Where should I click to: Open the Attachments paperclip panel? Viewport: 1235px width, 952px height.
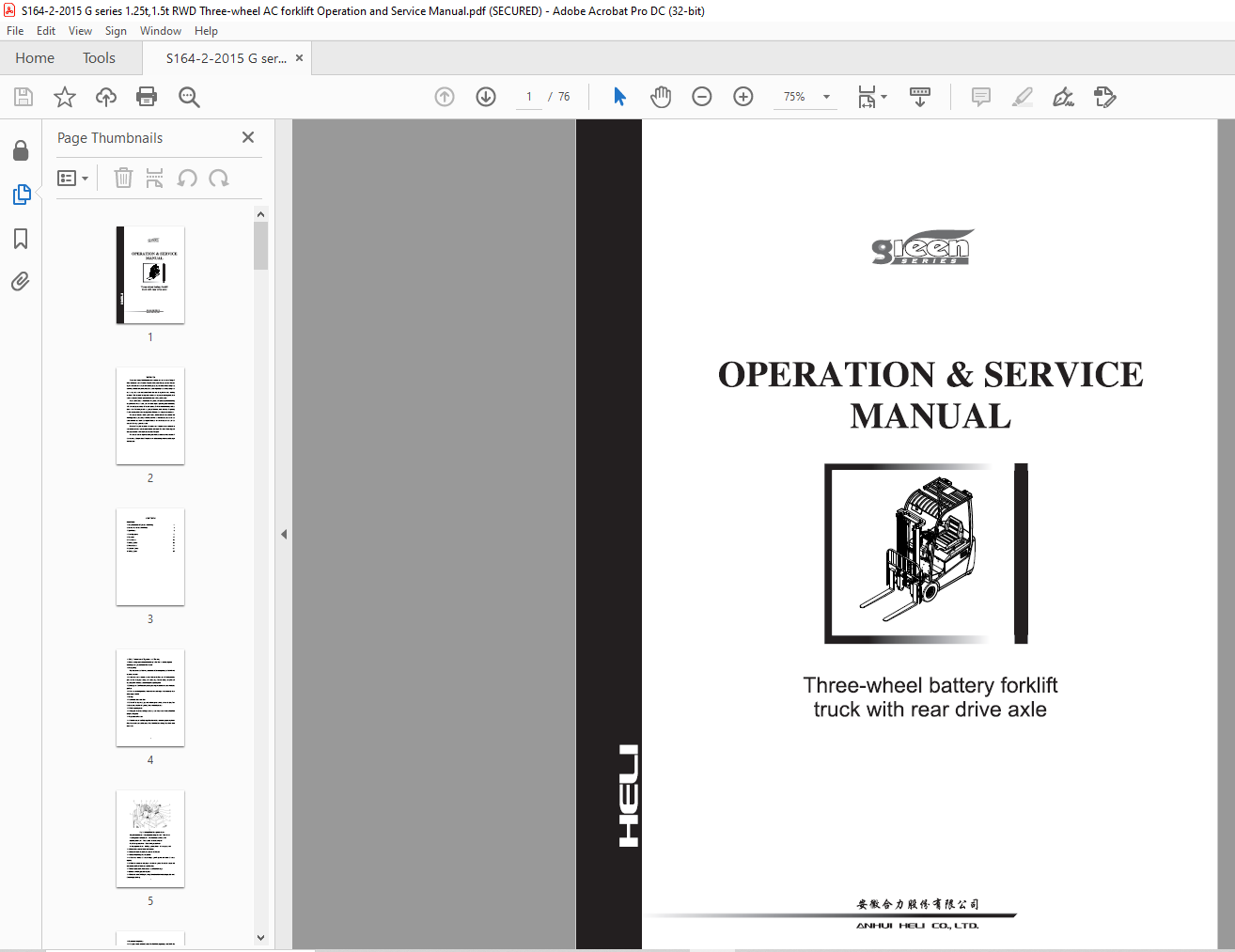click(x=21, y=281)
